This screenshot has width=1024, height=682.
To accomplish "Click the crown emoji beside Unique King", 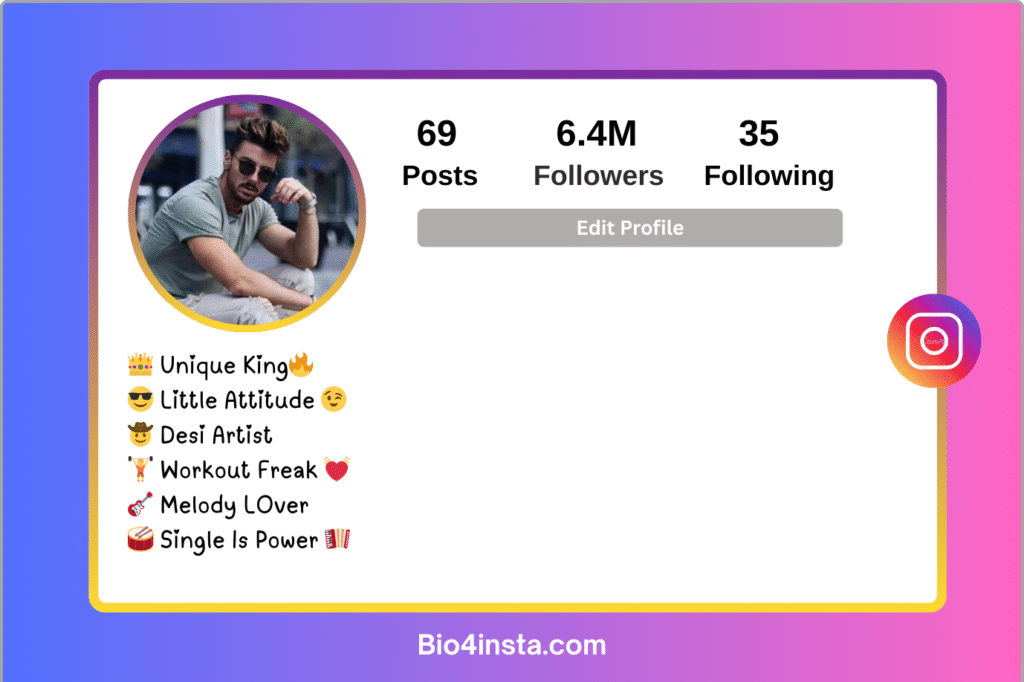I will click(x=140, y=365).
